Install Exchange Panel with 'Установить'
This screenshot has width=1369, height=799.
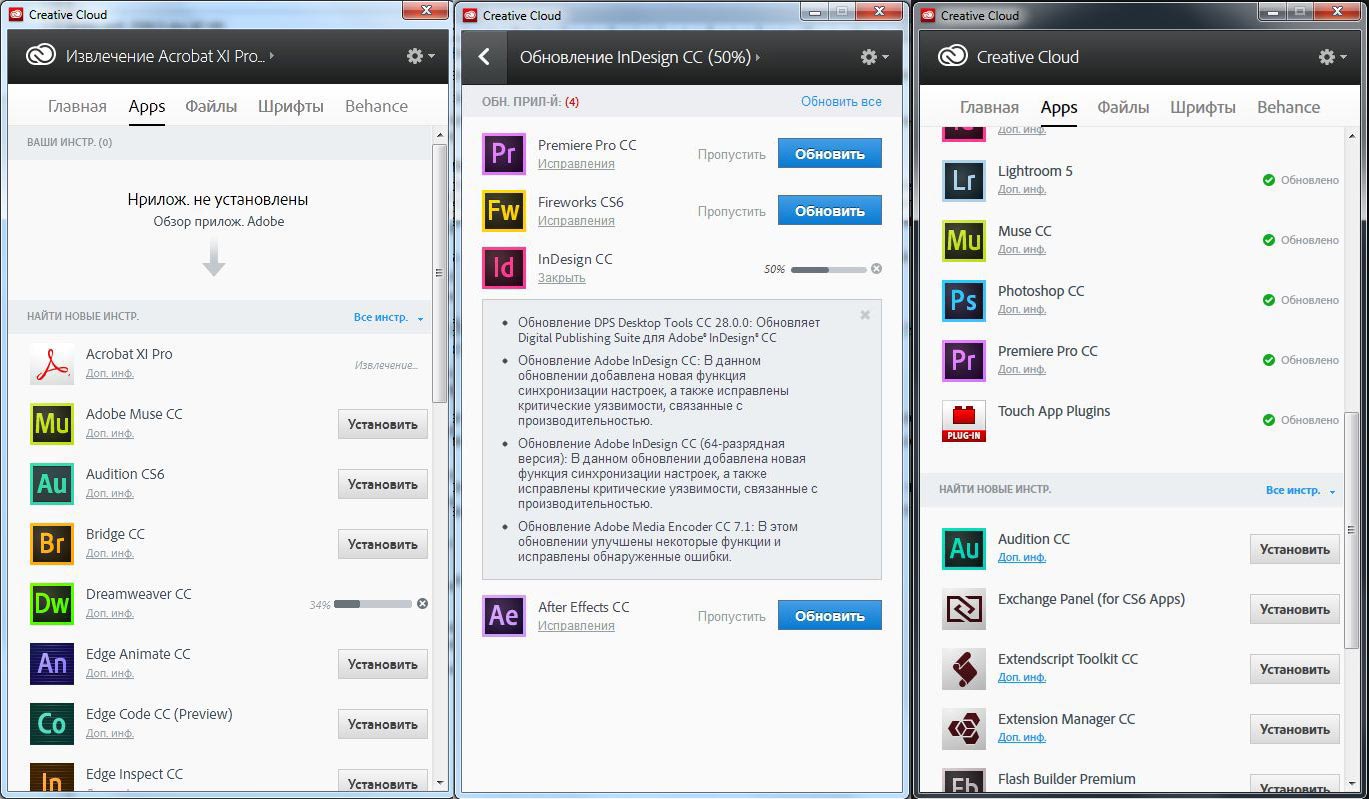[1295, 609]
